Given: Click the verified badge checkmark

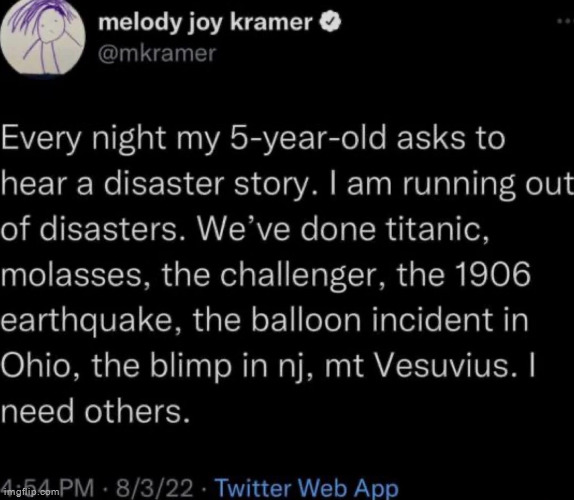Looking at the screenshot, I should click(331, 22).
